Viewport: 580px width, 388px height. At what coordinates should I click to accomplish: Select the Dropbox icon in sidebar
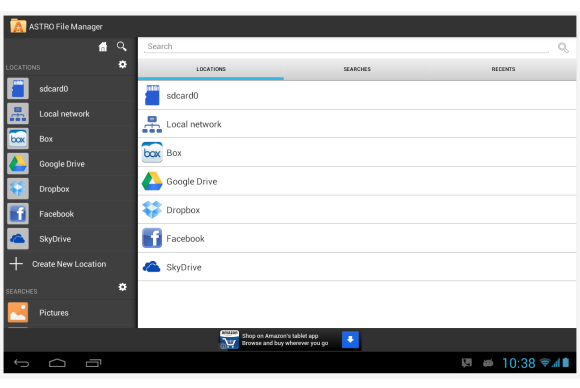(x=18, y=189)
